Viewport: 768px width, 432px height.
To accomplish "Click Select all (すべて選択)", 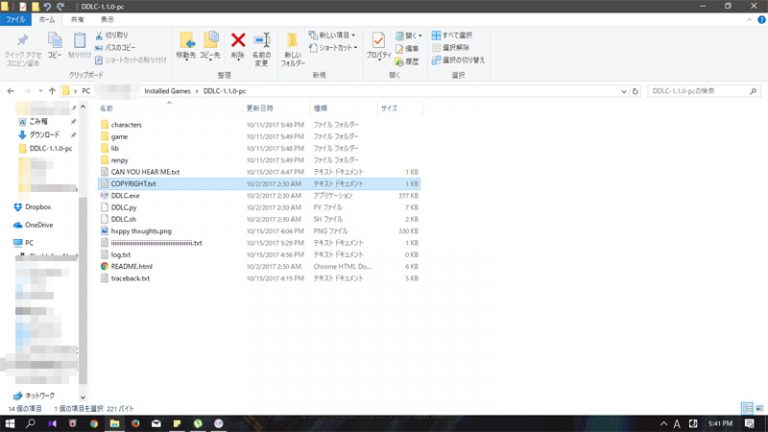I will [x=452, y=35].
